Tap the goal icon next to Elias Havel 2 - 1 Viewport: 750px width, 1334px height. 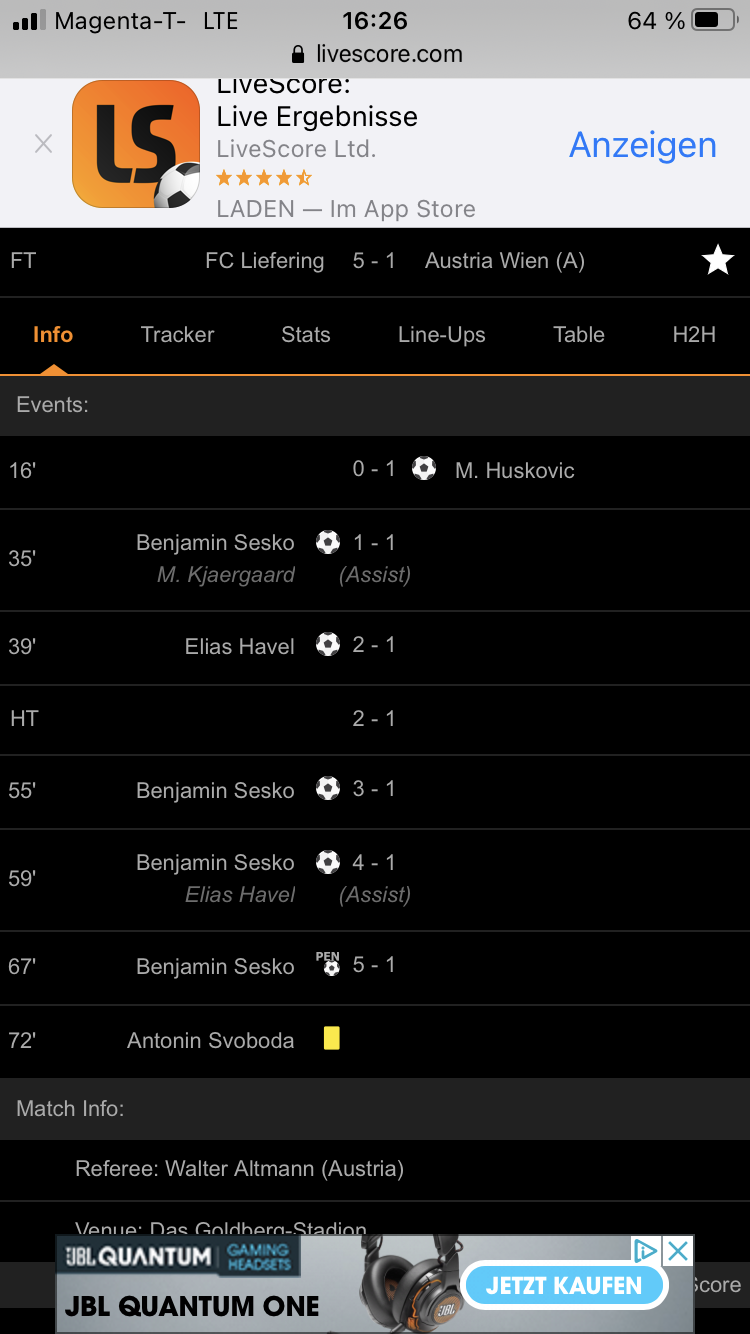click(x=328, y=645)
